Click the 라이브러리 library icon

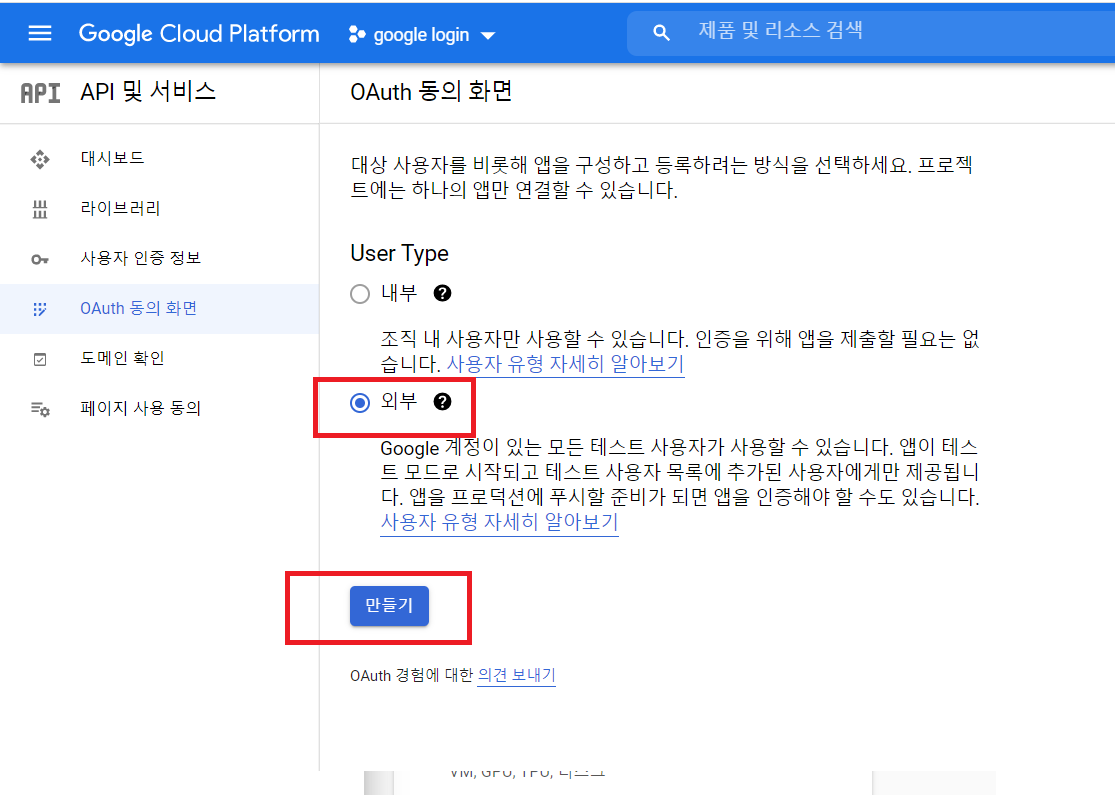(x=40, y=209)
